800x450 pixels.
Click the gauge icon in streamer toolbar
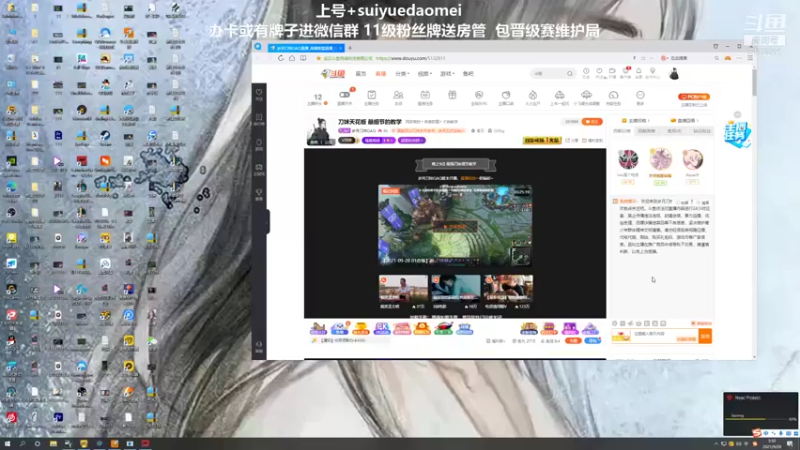pos(613,97)
